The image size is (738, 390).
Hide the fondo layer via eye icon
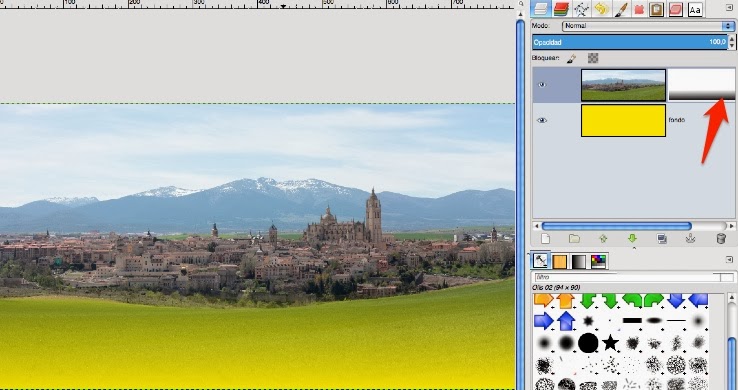pos(542,120)
